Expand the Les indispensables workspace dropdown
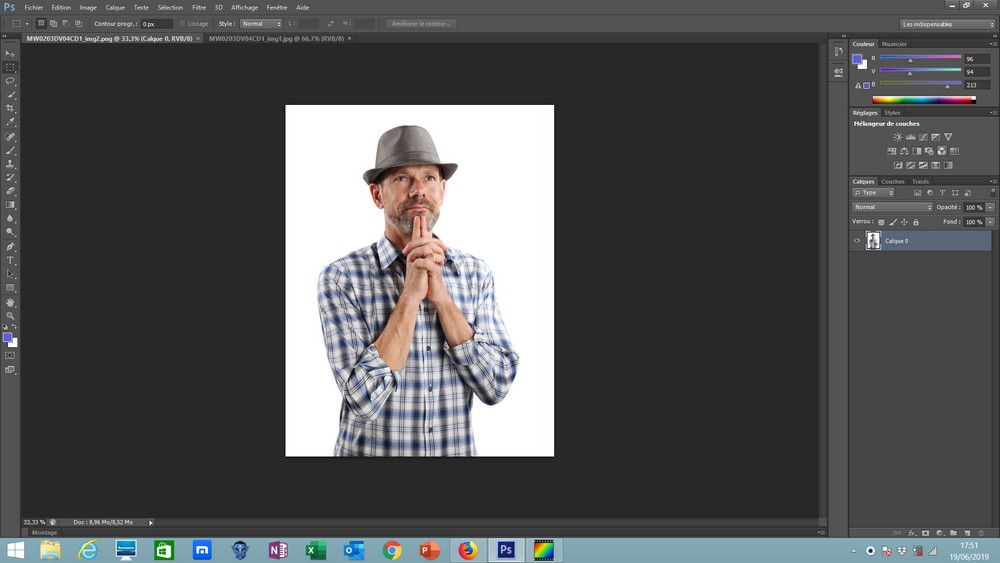The image size is (1000, 563). coord(947,24)
